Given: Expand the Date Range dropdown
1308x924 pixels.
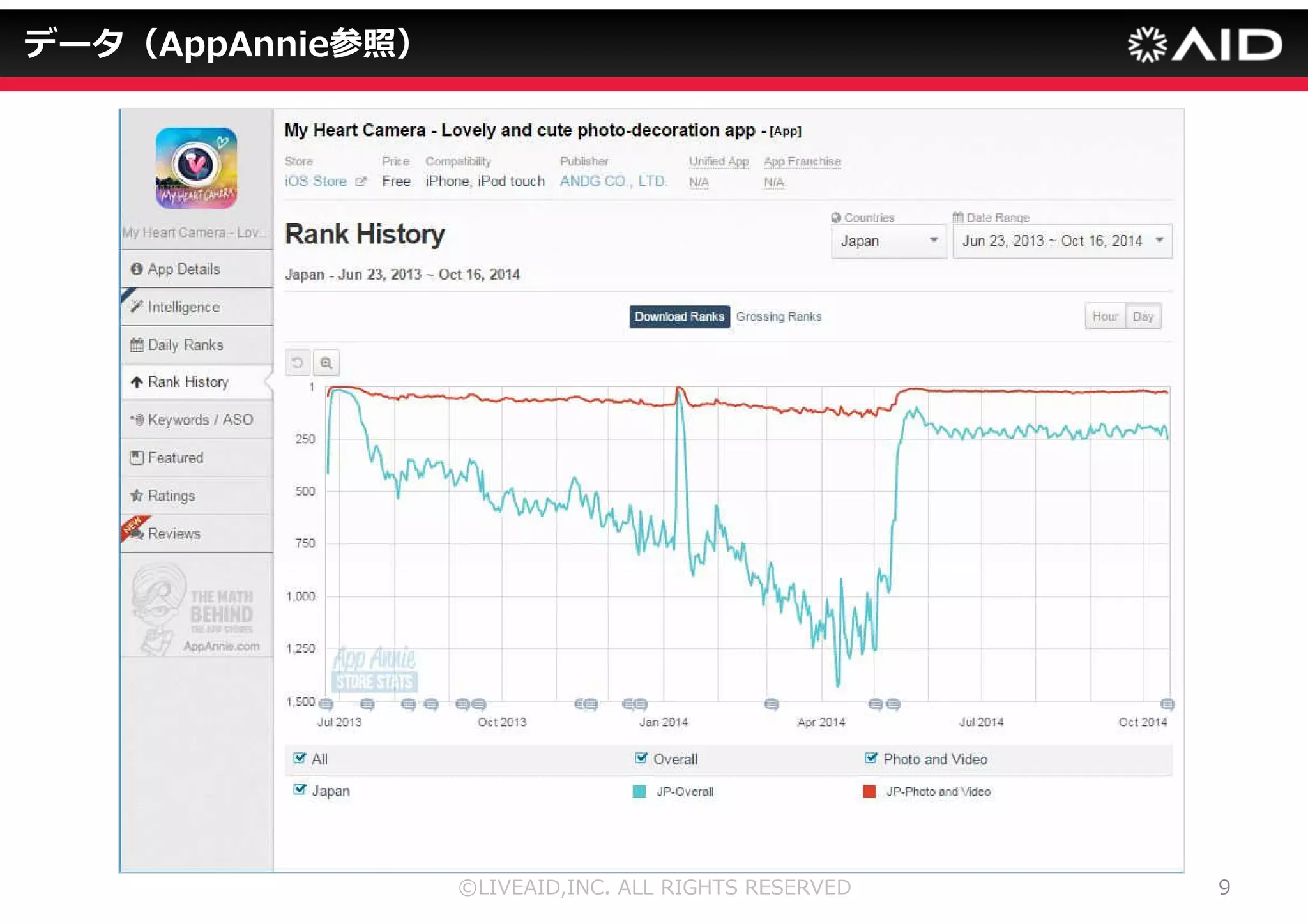Looking at the screenshot, I should pos(1062,241).
